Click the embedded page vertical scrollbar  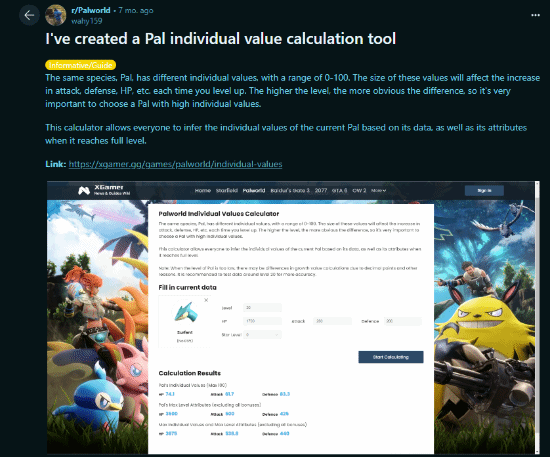tap(537, 317)
